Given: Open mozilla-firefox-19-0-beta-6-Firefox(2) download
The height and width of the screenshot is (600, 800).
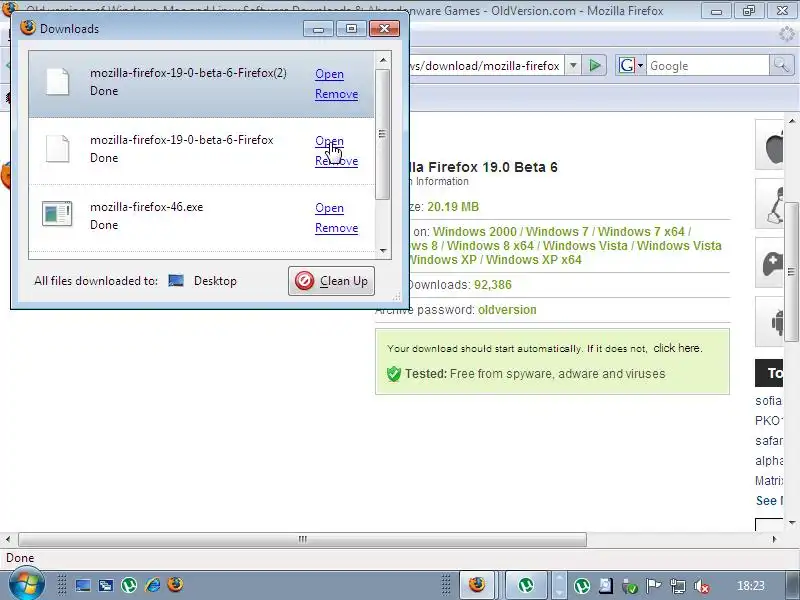Looking at the screenshot, I should point(329,74).
